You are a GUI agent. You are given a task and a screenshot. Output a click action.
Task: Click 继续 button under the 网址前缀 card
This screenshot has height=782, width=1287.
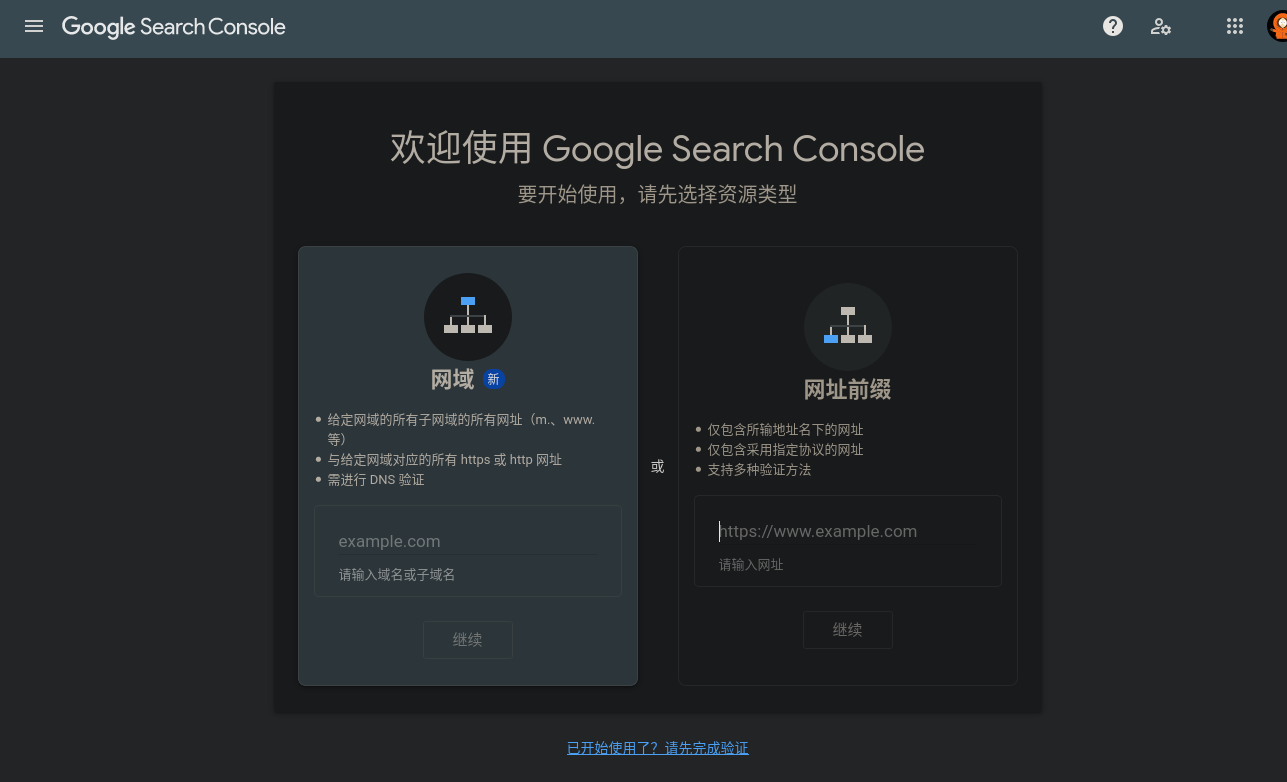848,630
